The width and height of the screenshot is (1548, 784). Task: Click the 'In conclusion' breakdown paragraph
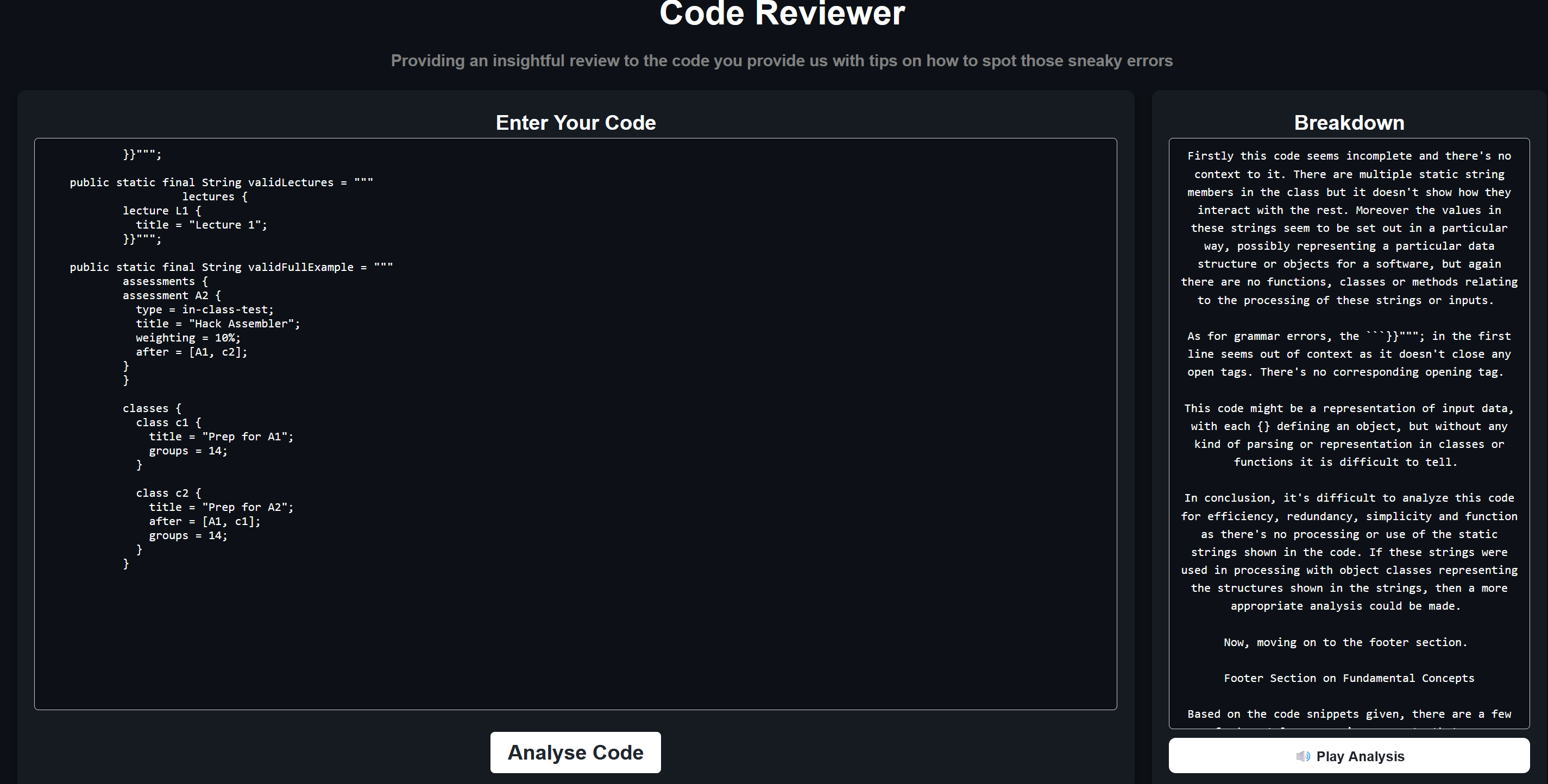(x=1349, y=552)
